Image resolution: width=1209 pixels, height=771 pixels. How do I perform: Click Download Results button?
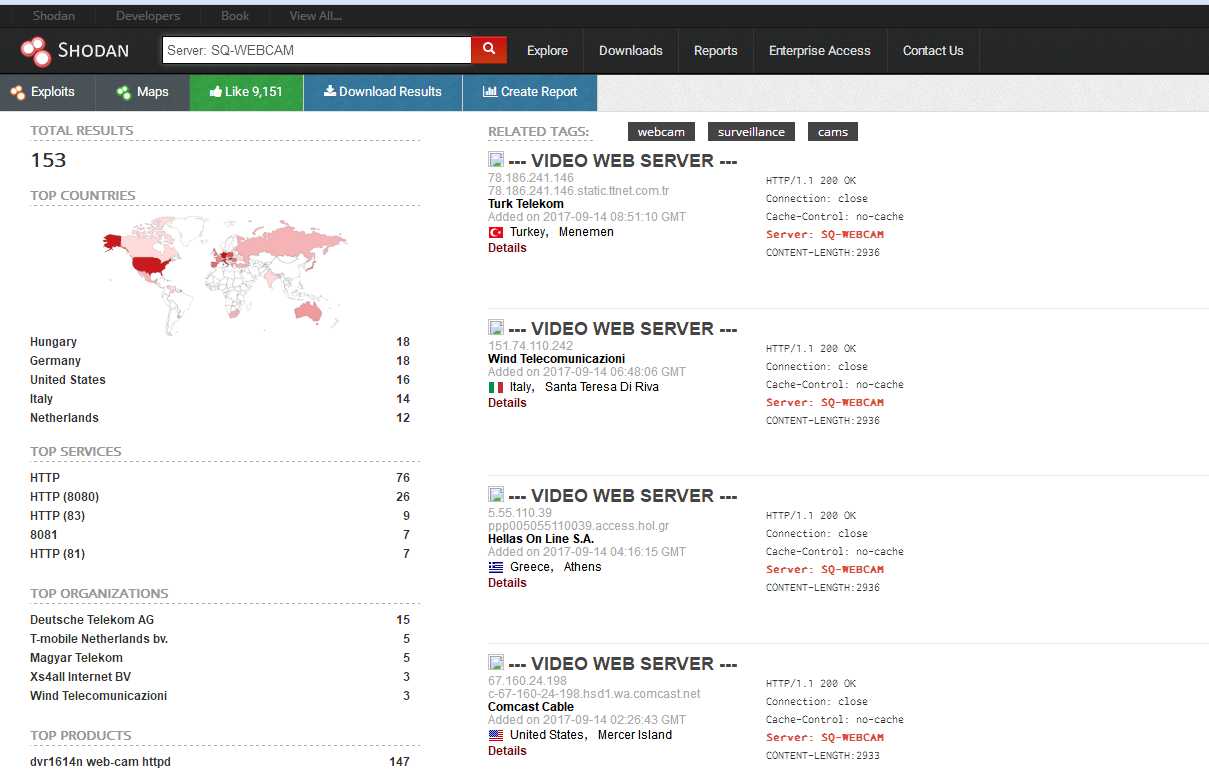(x=383, y=92)
